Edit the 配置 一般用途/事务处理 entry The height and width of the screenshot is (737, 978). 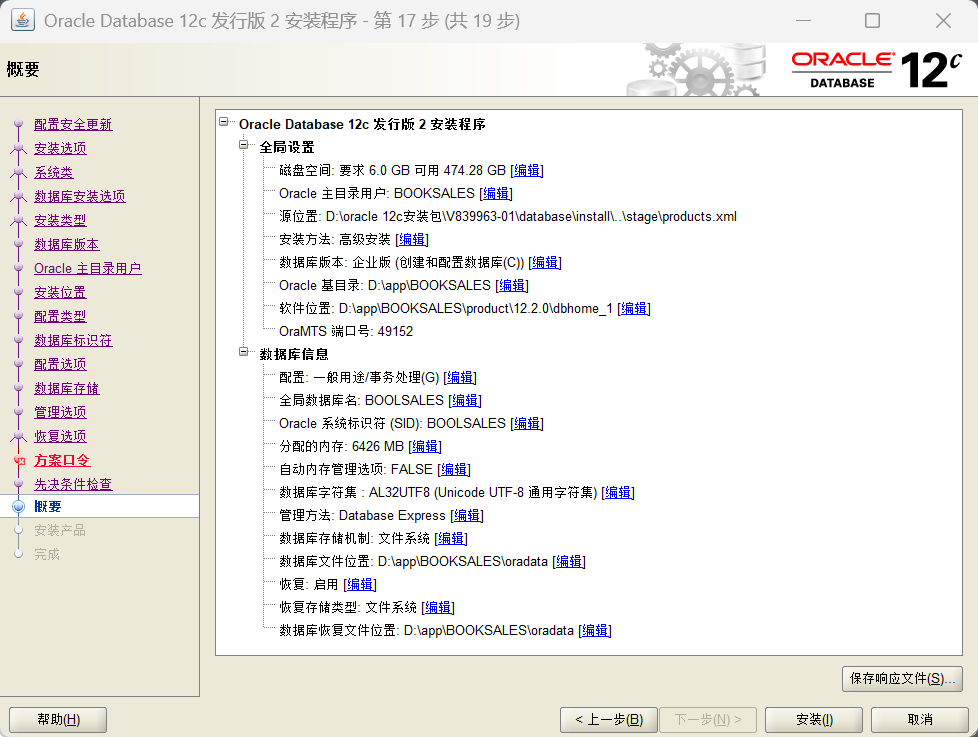coord(460,377)
